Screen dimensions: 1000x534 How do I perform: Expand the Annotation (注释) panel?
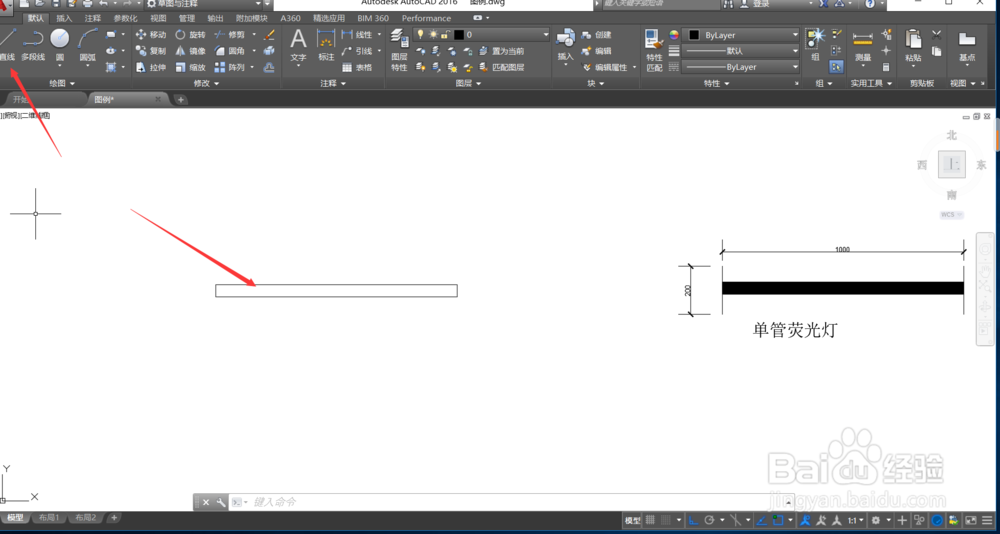click(333, 84)
